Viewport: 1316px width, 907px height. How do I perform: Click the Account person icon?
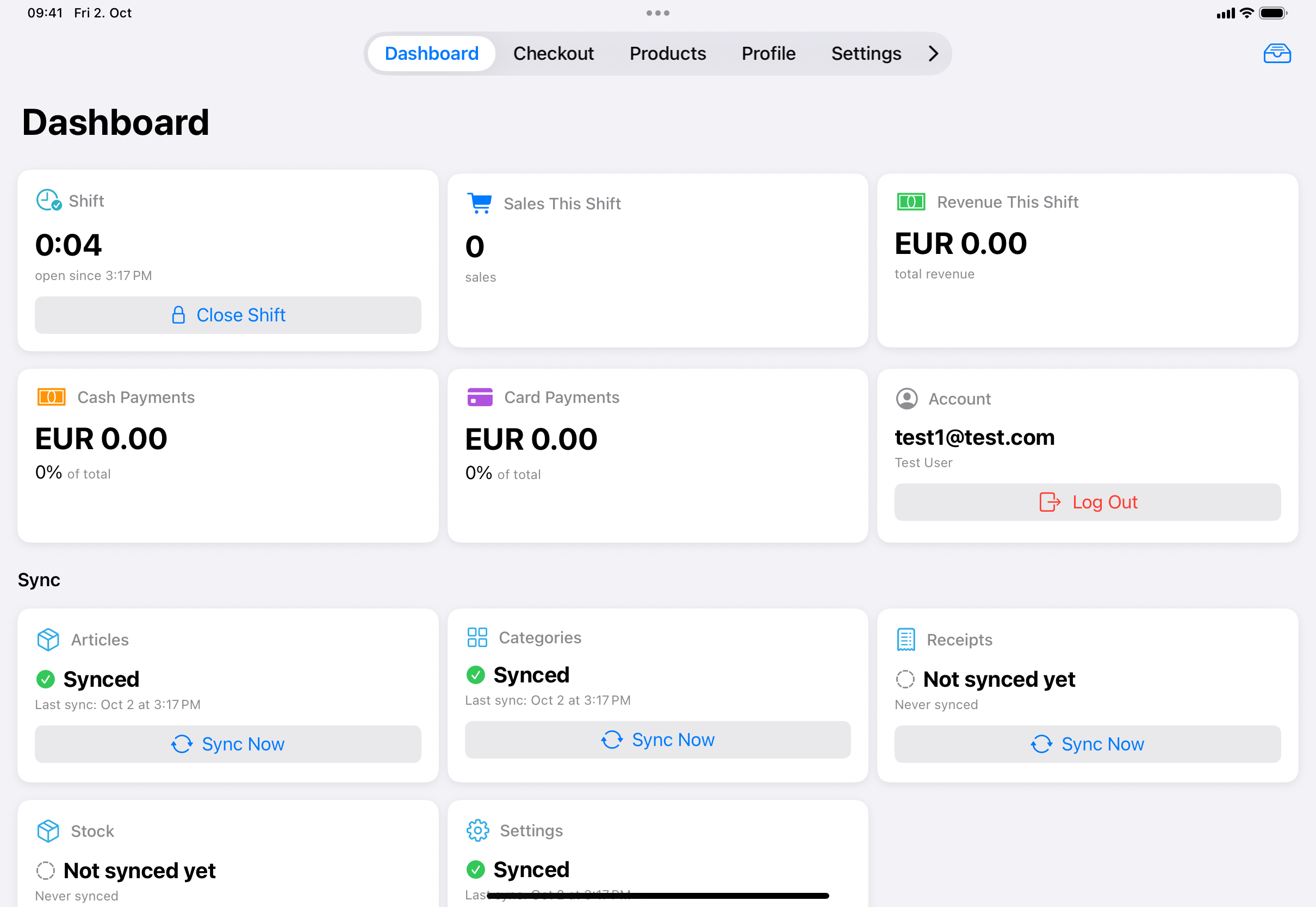tap(907, 399)
